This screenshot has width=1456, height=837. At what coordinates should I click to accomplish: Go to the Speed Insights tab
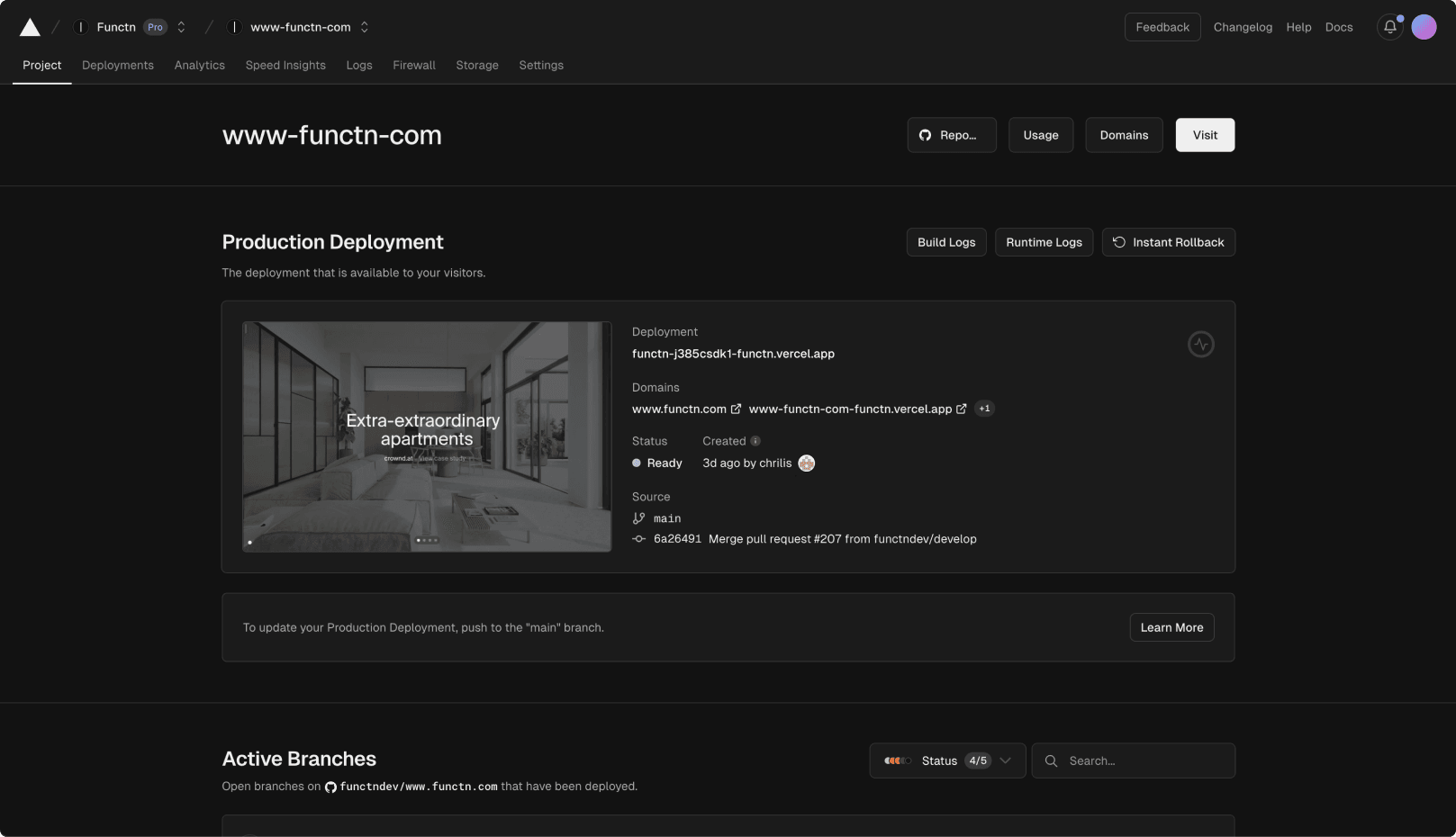click(x=285, y=66)
